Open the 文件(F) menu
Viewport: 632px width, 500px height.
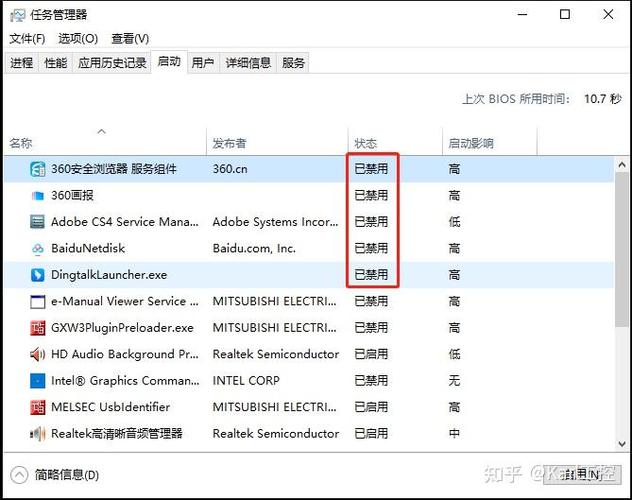click(27, 39)
